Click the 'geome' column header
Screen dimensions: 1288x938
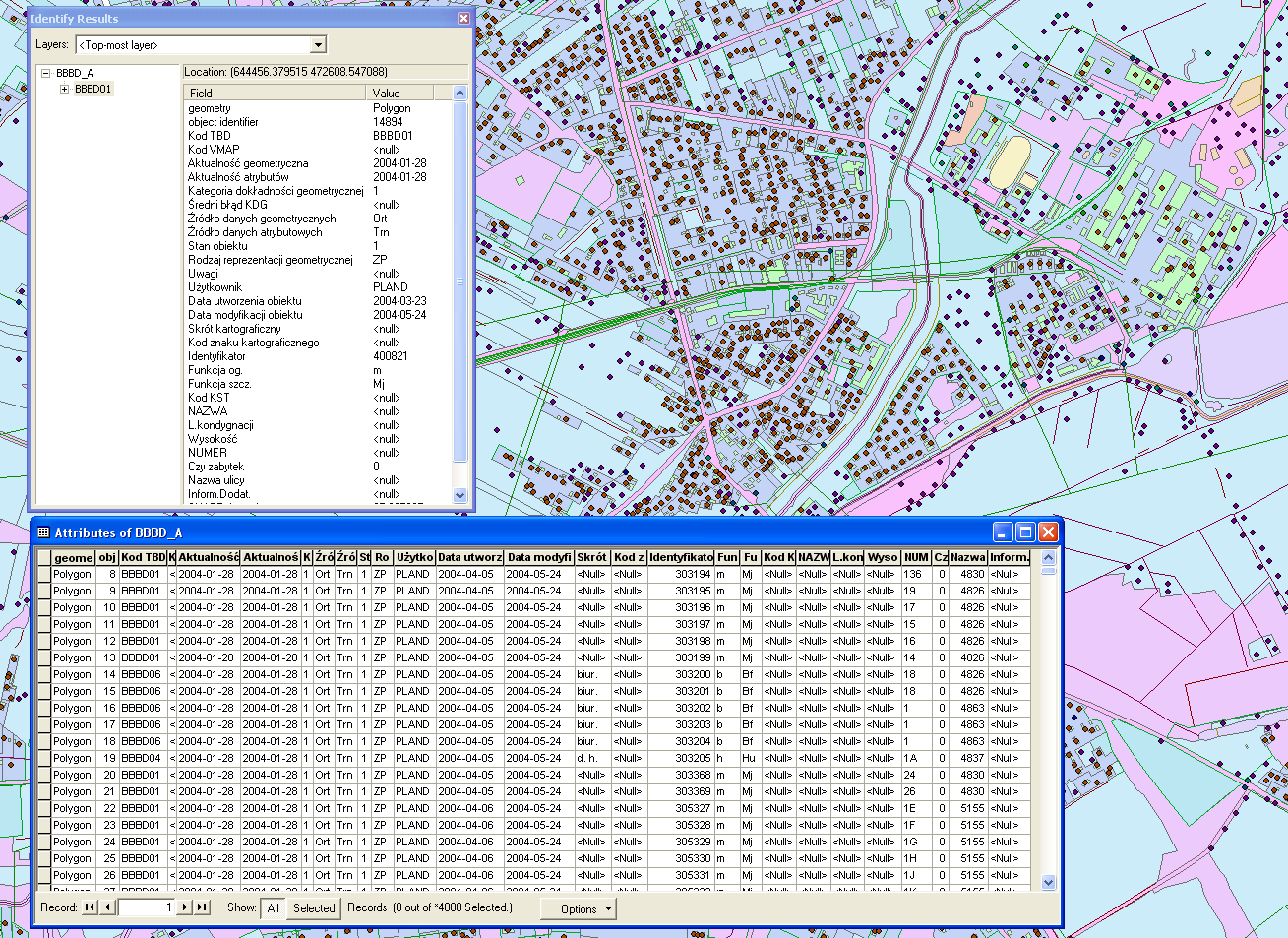coord(73,557)
